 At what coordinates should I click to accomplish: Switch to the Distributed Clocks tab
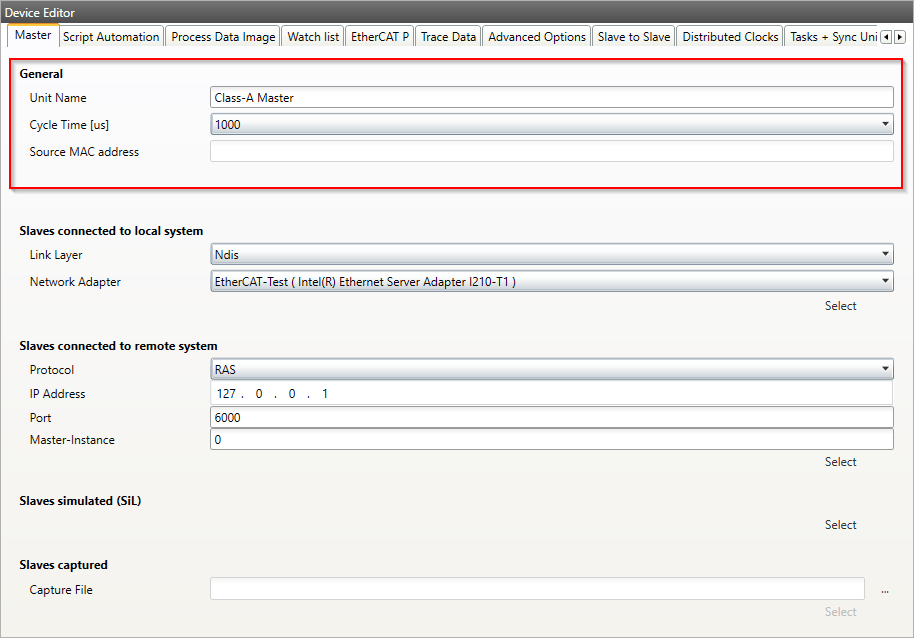[x=730, y=37]
